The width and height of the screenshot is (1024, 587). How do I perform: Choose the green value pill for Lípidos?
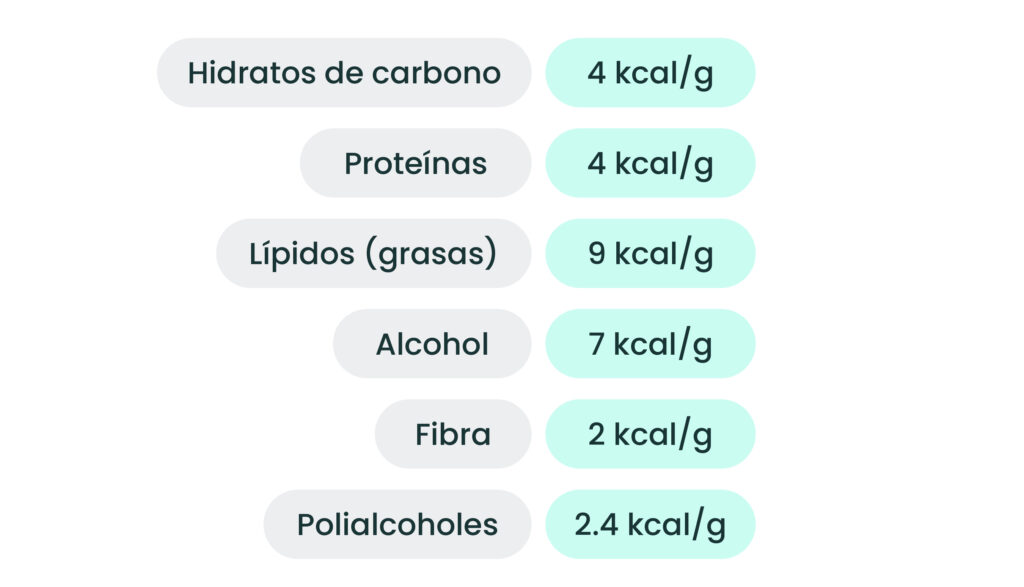click(650, 253)
